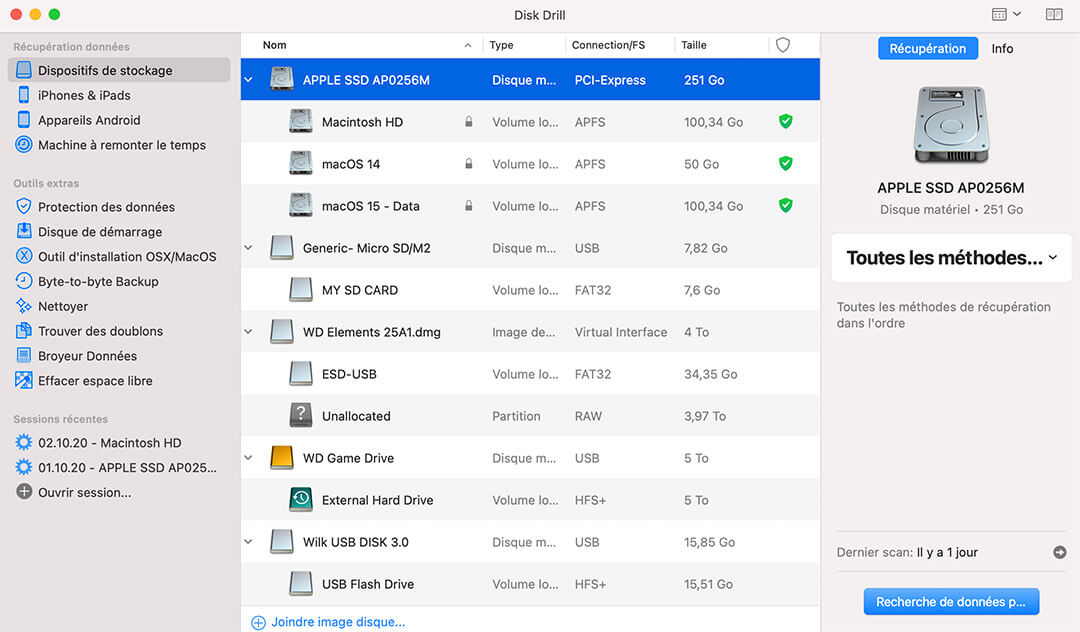This screenshot has width=1080, height=632.
Task: Click the protection shield column header
Action: [782, 45]
